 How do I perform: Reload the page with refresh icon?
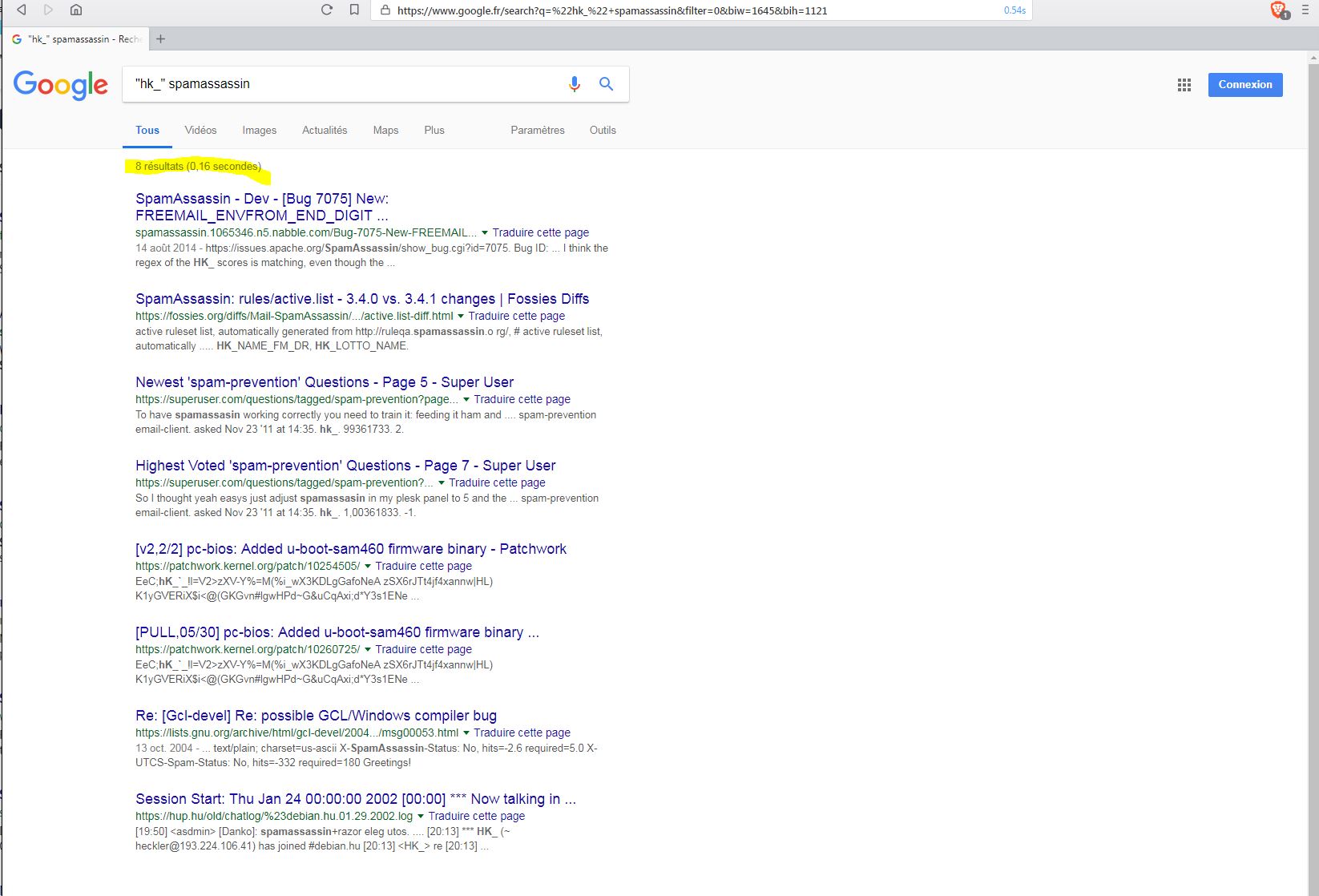(326, 10)
